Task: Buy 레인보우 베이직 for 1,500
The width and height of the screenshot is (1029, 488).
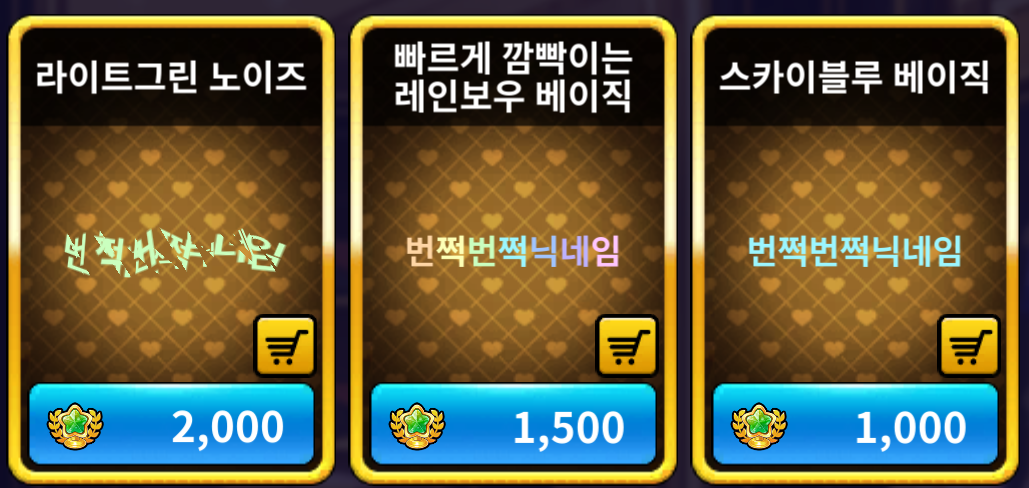Action: pyautogui.click(x=513, y=424)
